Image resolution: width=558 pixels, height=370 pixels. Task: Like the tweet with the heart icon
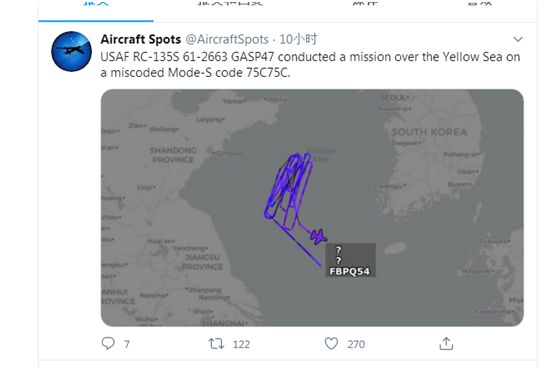point(331,344)
